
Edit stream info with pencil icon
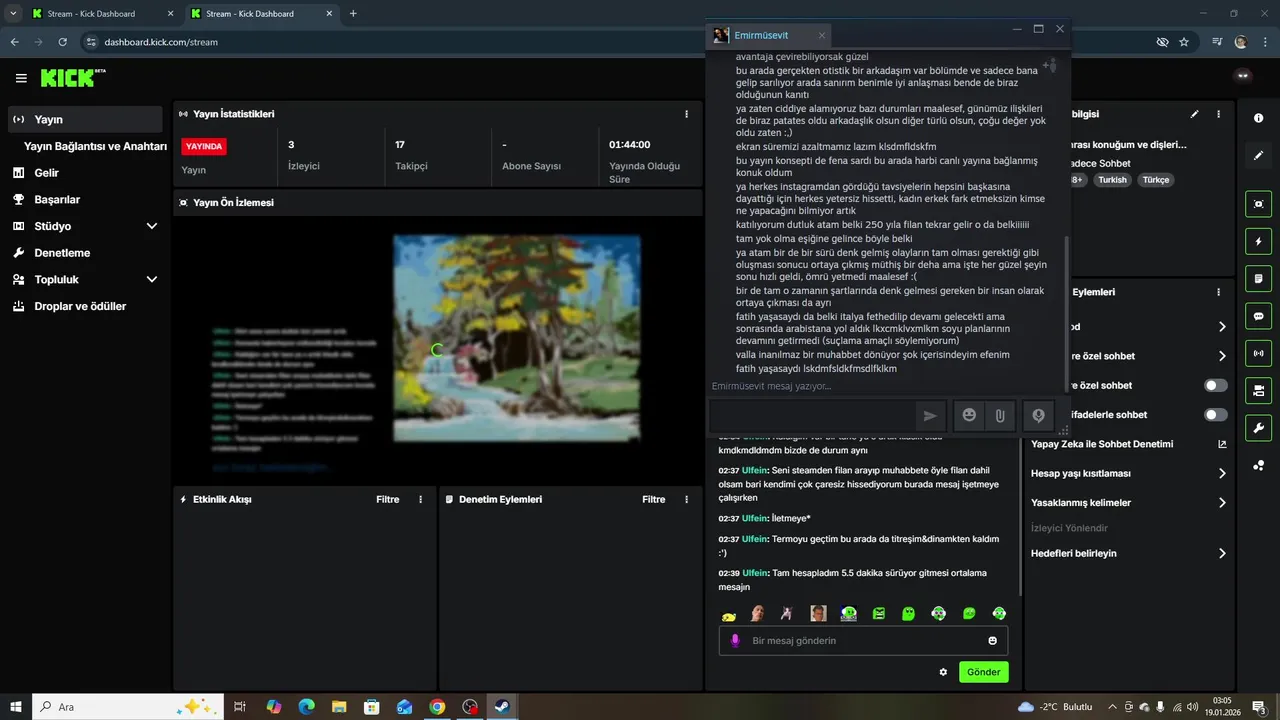[1194, 114]
